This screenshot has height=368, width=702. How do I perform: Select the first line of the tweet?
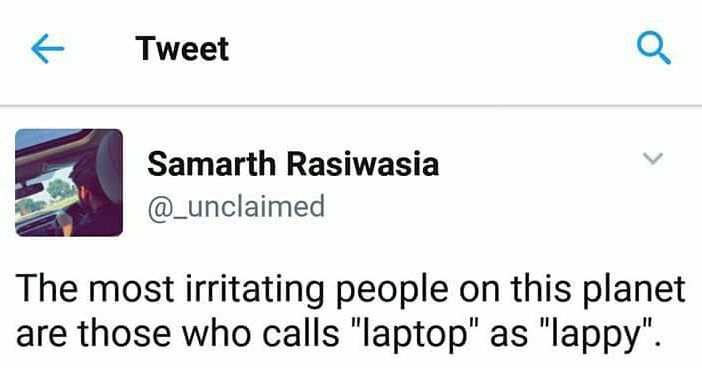coord(351,289)
